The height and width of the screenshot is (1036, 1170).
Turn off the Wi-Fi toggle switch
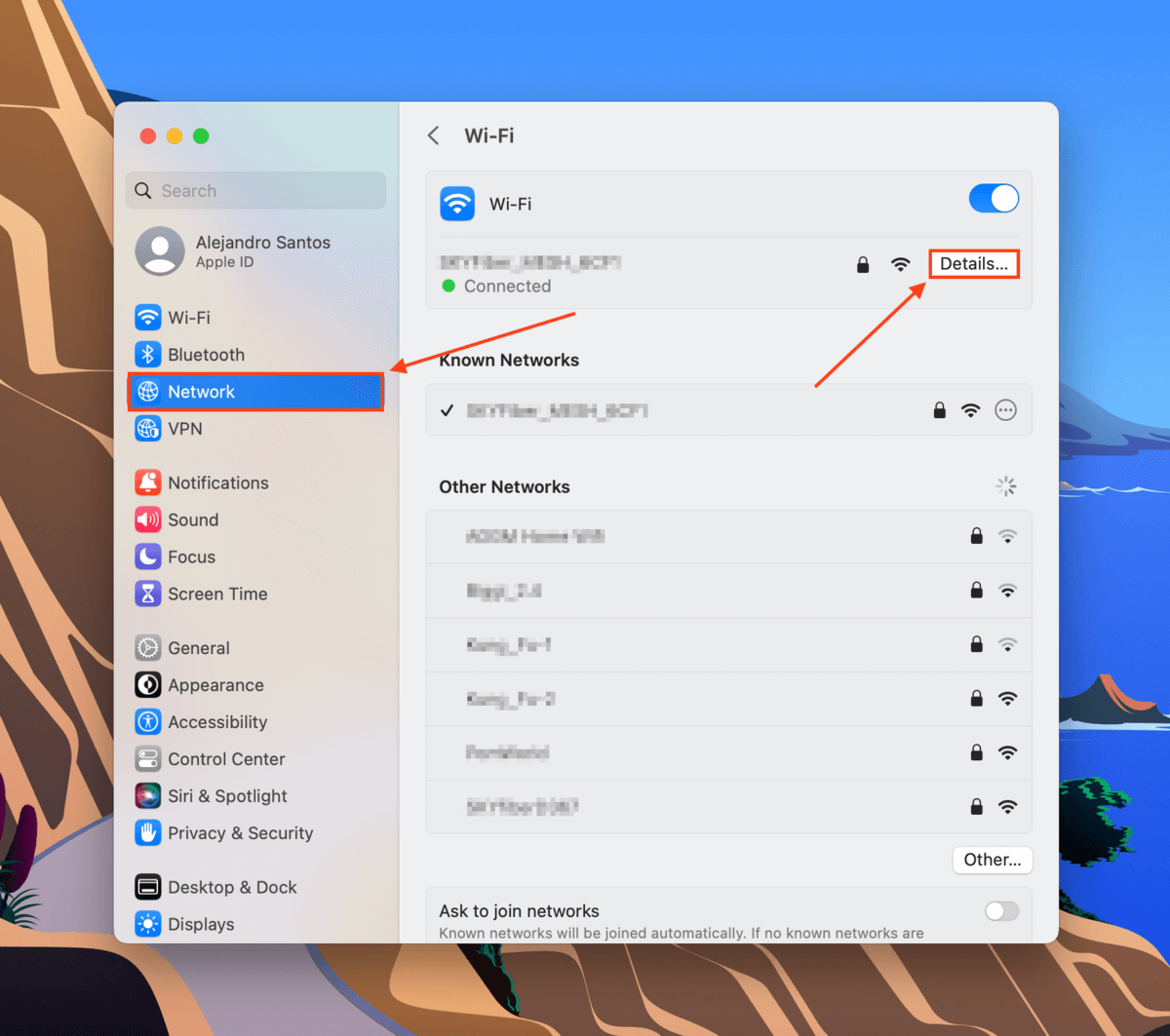(x=994, y=199)
